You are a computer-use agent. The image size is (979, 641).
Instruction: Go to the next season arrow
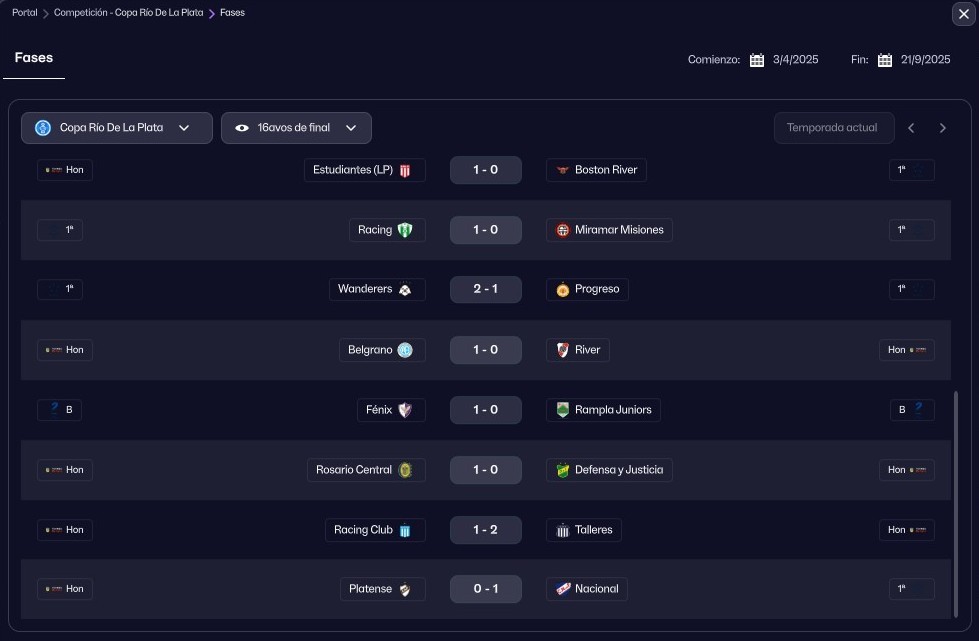pos(942,128)
